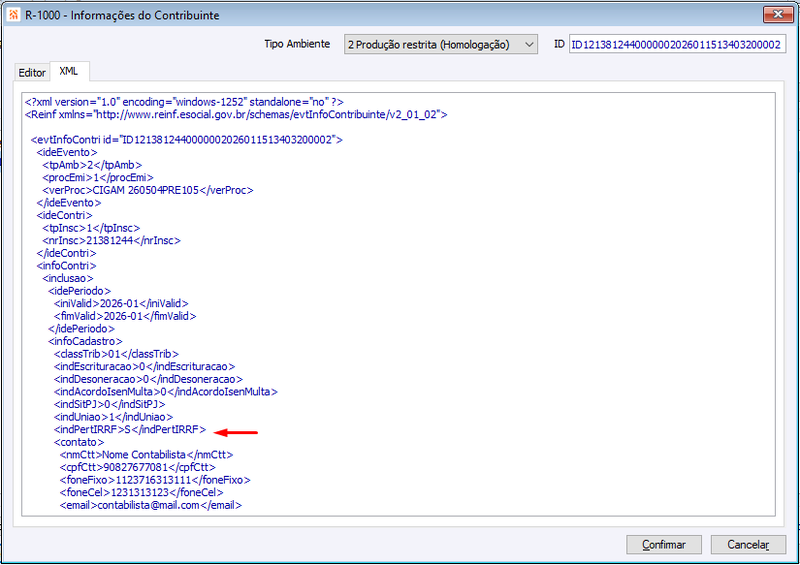The image size is (800, 565).
Task: Click the closing idePeriodo tag
Action: (x=81, y=329)
